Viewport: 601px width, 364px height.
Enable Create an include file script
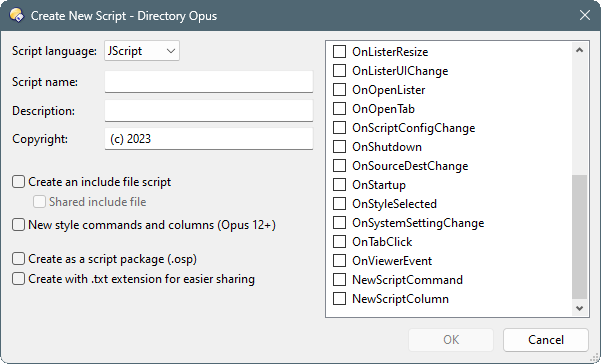(18, 182)
